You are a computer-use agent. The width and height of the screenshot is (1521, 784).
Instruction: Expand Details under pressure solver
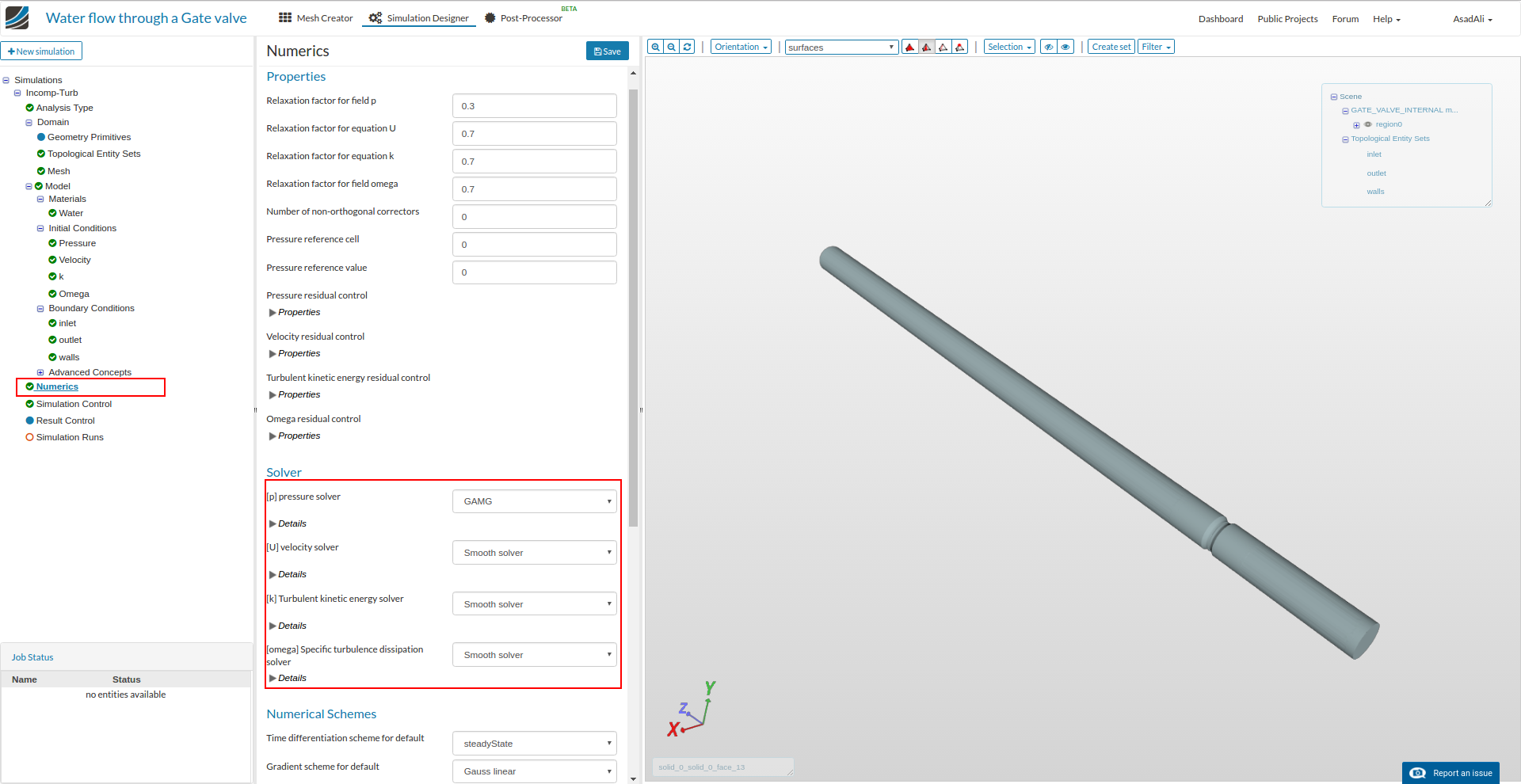288,523
